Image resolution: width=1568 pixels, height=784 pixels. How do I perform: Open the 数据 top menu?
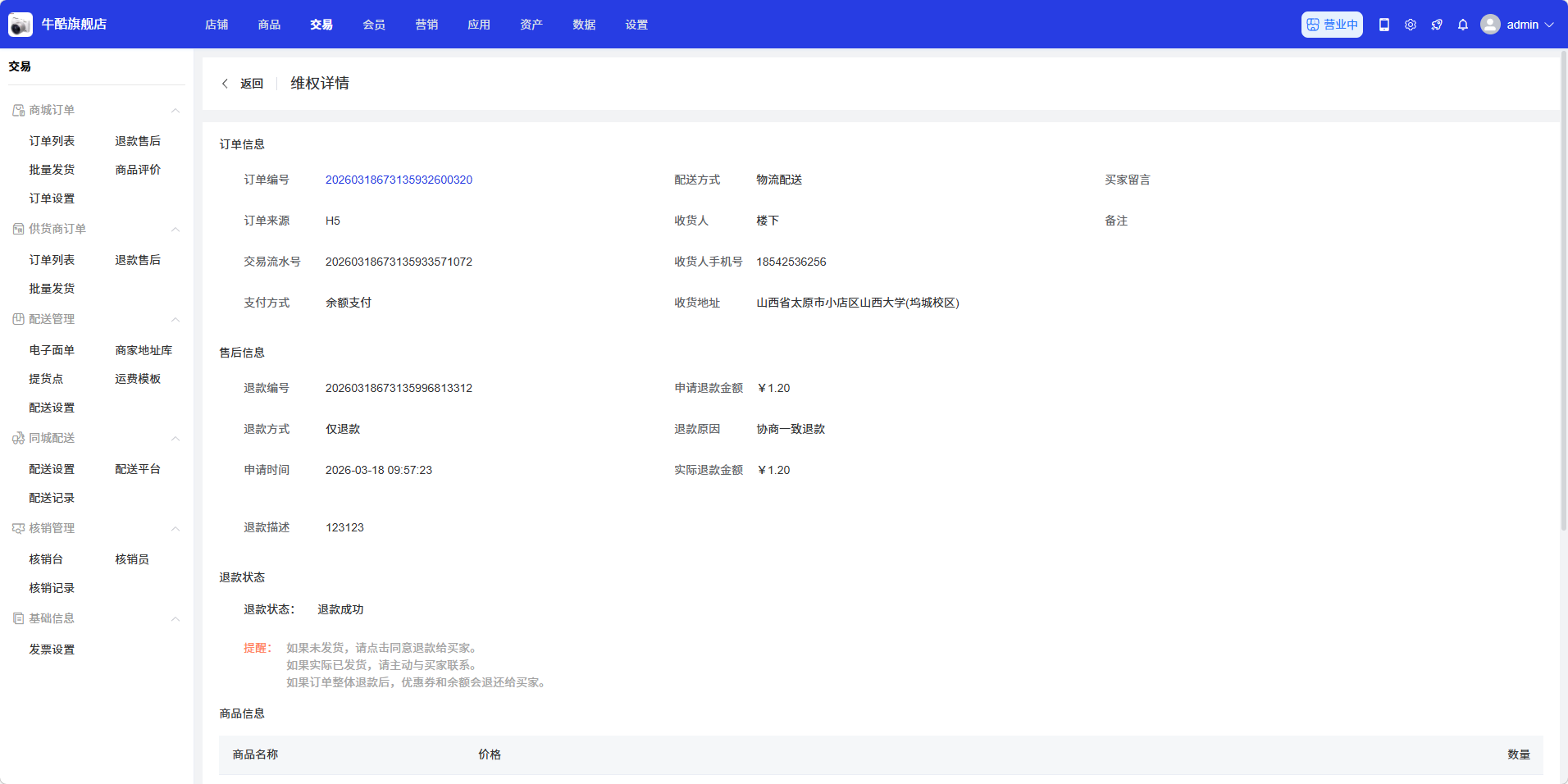[x=584, y=25]
